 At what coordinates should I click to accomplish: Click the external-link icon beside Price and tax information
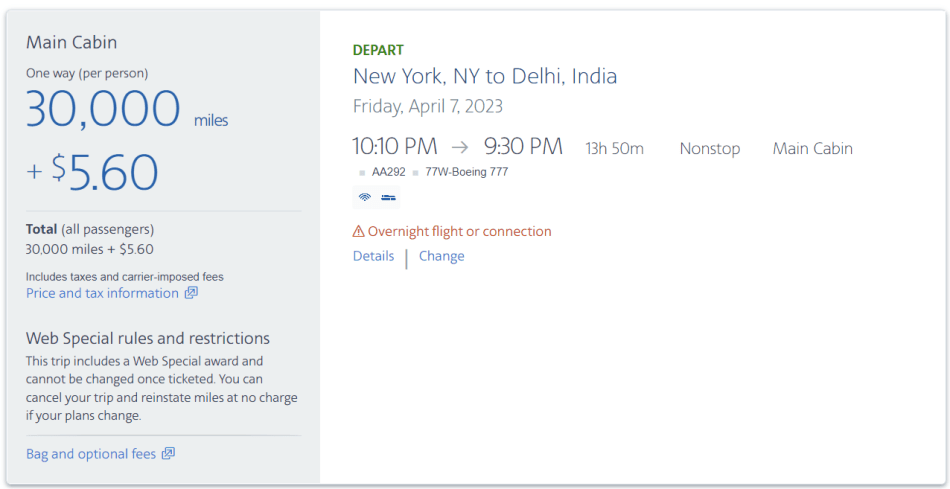191,293
